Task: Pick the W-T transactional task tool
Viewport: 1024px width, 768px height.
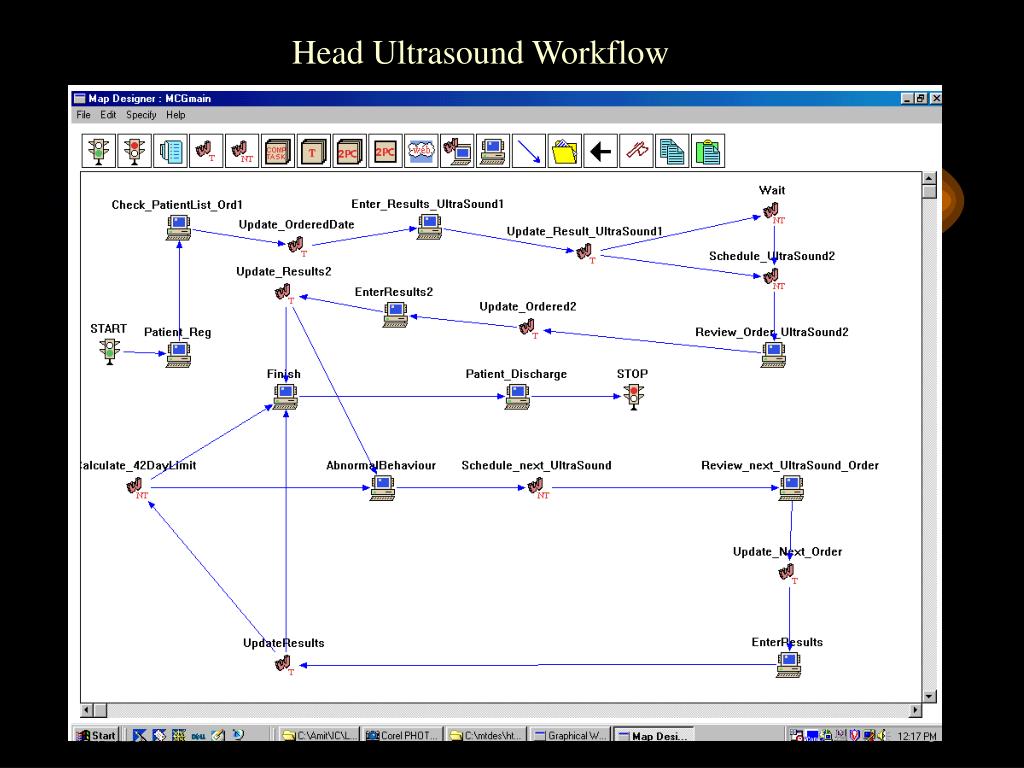Action: tap(206, 151)
